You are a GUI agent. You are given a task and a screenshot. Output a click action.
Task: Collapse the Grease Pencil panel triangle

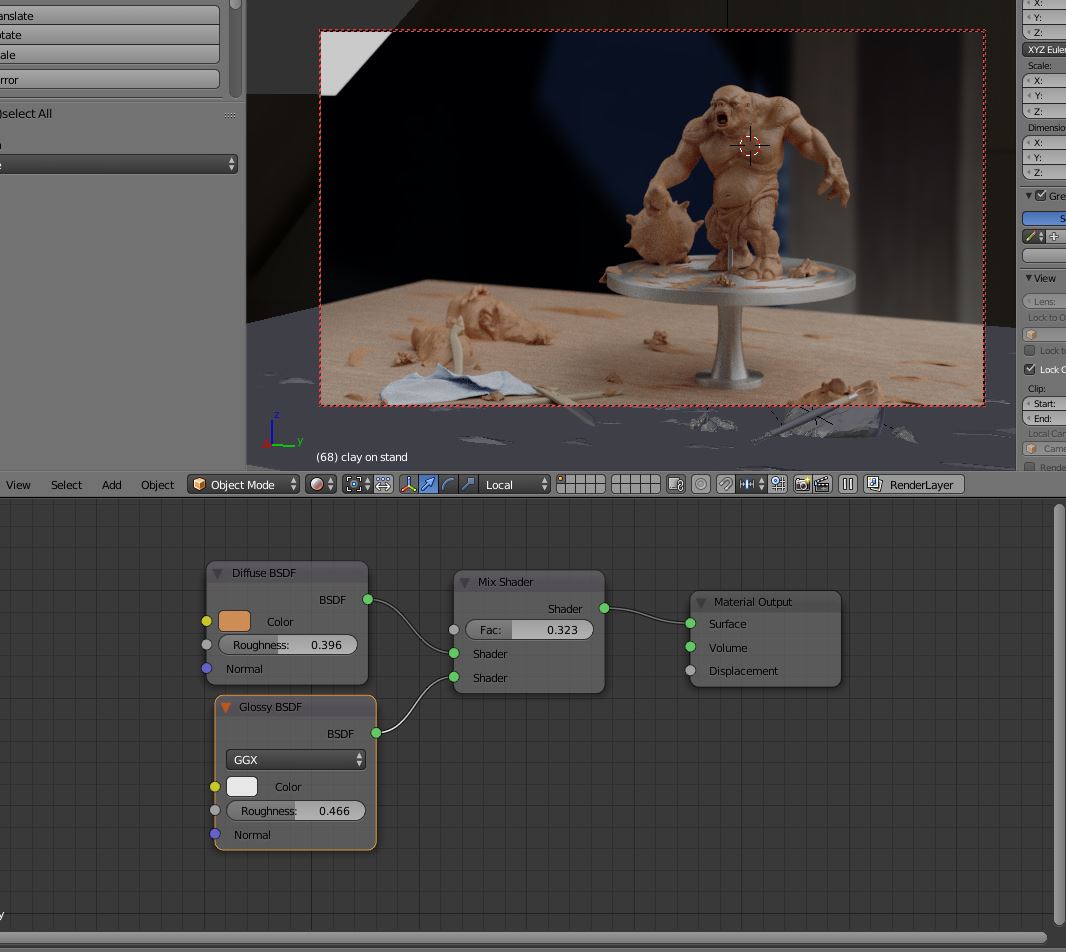pyautogui.click(x=1029, y=196)
